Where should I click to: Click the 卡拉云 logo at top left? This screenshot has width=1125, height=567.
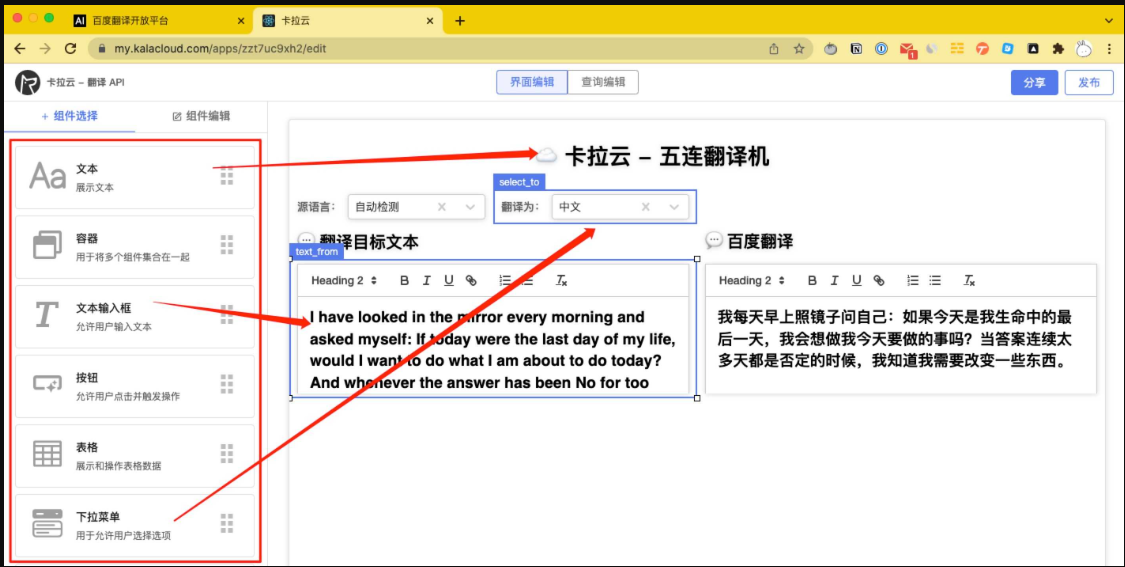27,83
